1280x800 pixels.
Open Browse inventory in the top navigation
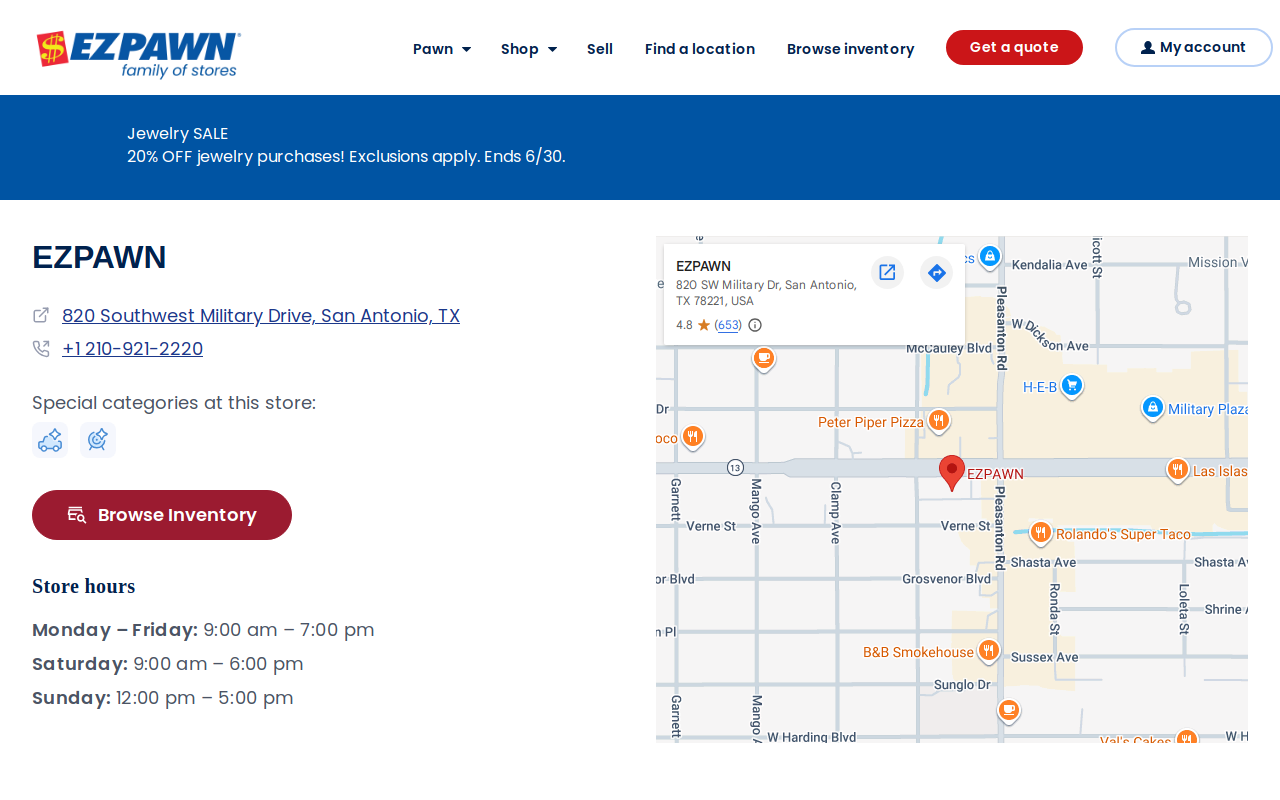coord(850,49)
